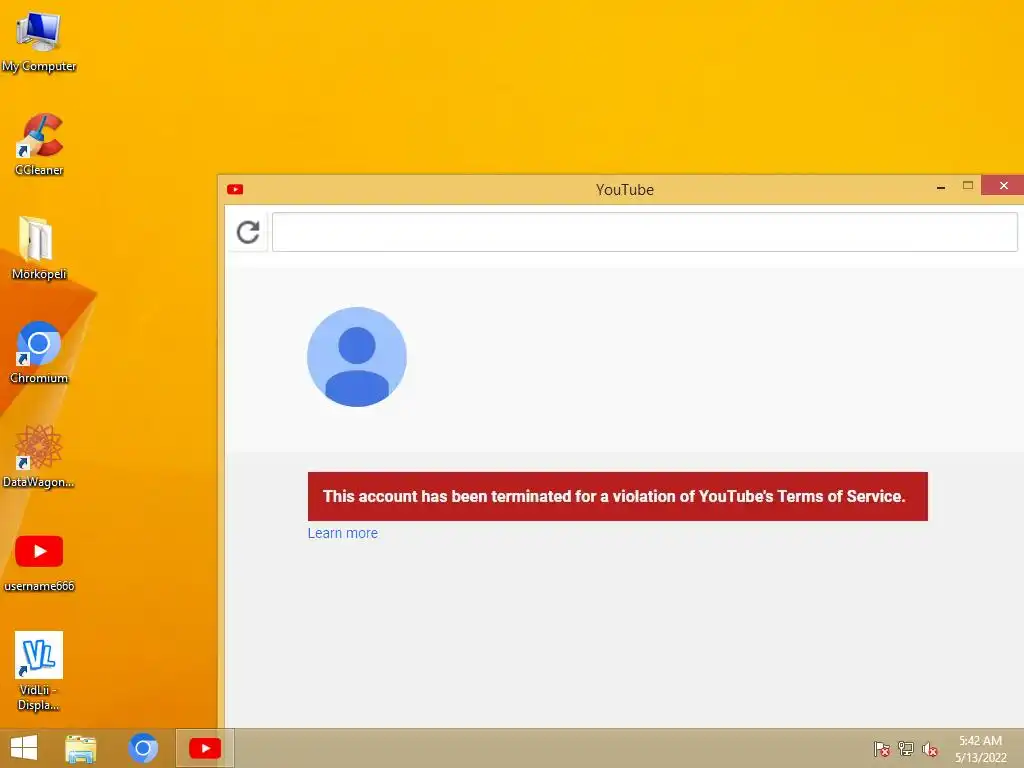Open the Action Center flag tray icon
Viewport: 1024px width, 768px height.
click(882, 749)
